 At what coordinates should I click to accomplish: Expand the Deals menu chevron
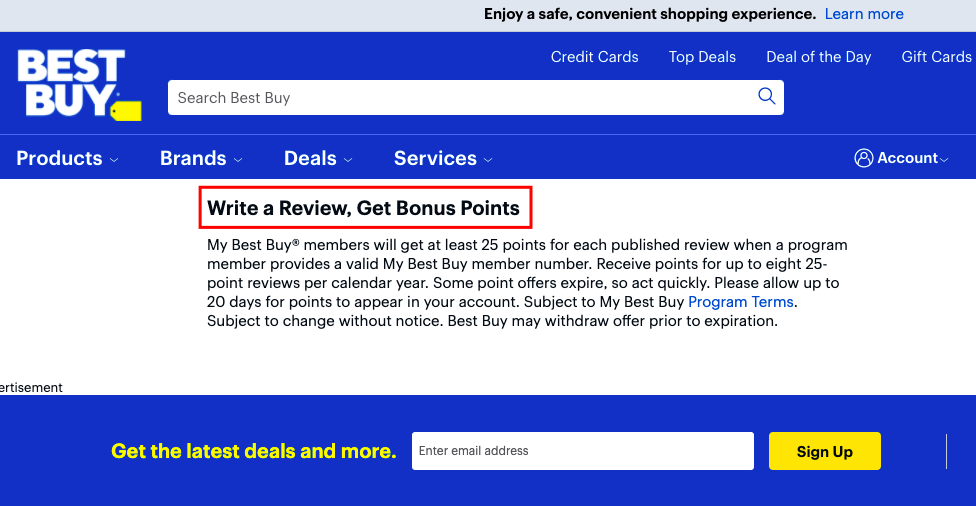tap(348, 160)
